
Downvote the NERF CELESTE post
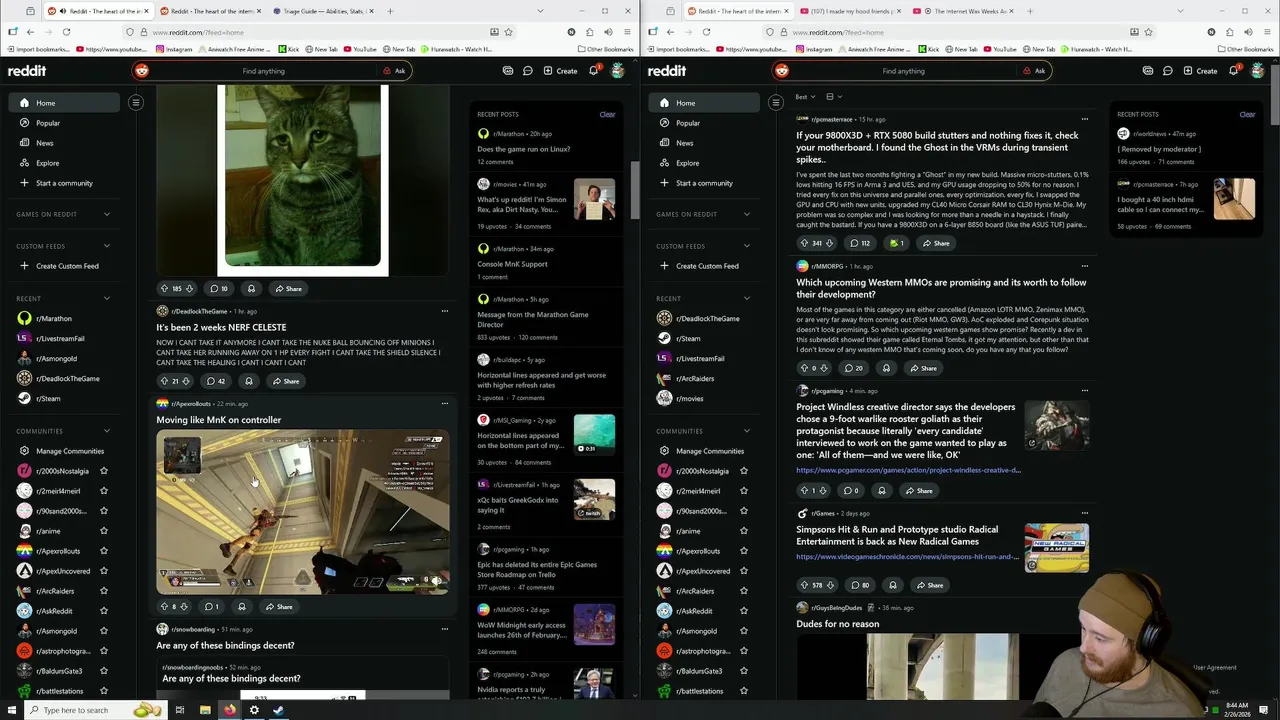(x=186, y=381)
